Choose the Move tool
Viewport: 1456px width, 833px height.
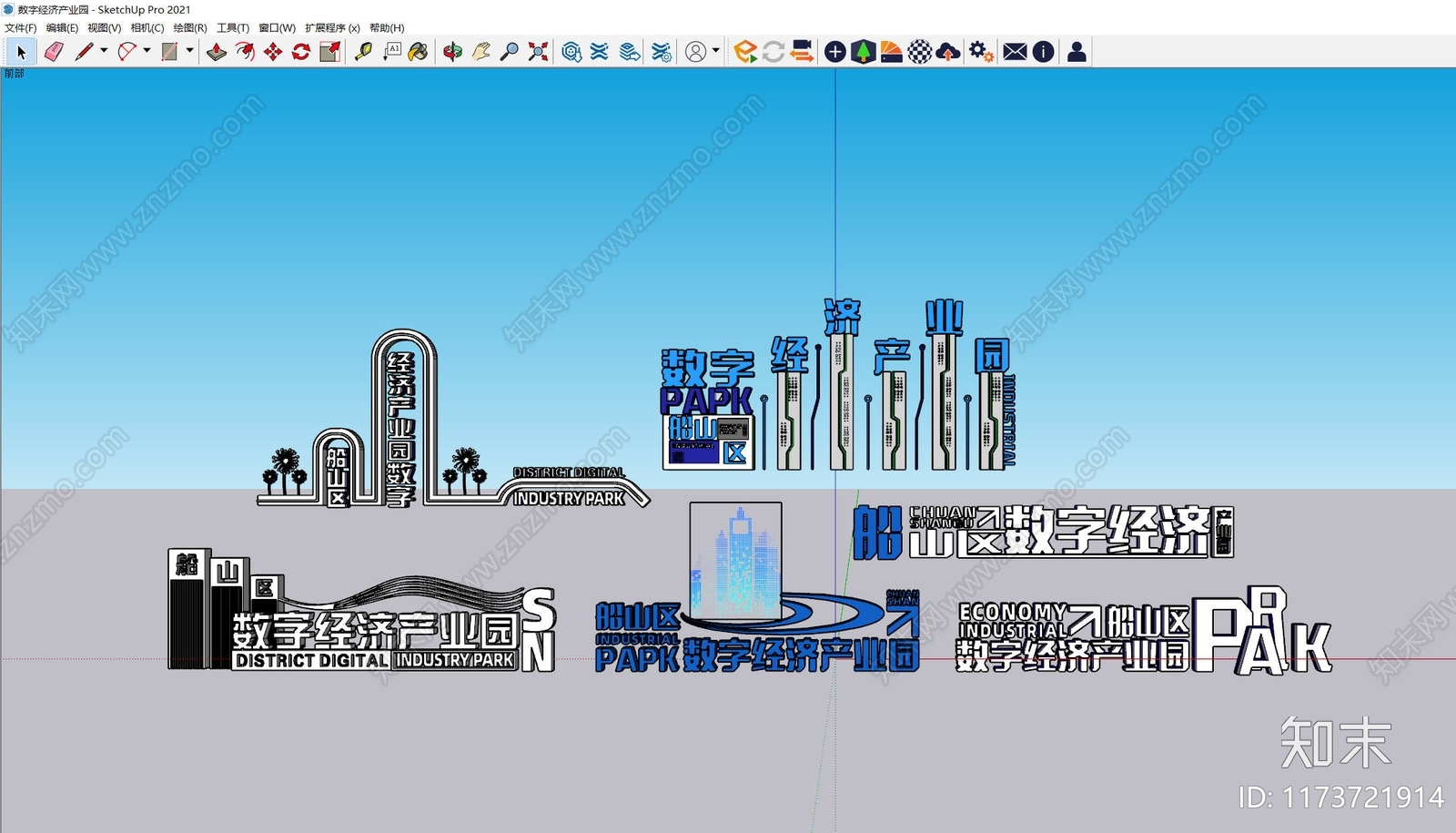coord(273,52)
